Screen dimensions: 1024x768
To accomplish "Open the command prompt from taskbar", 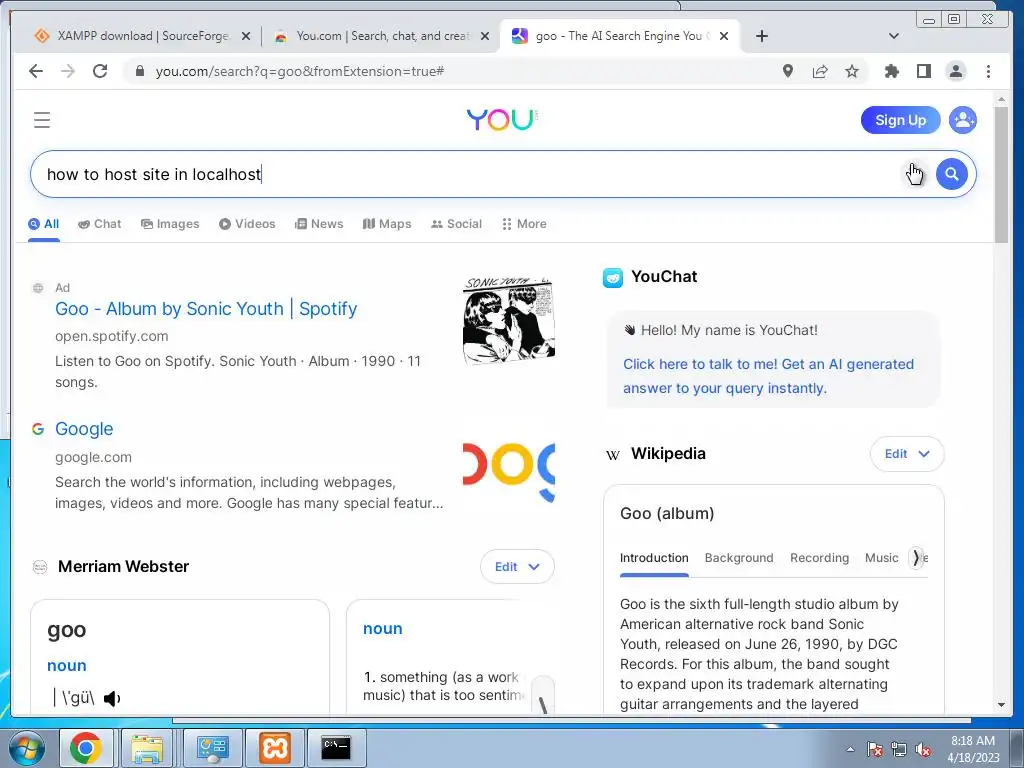I will click(336, 748).
